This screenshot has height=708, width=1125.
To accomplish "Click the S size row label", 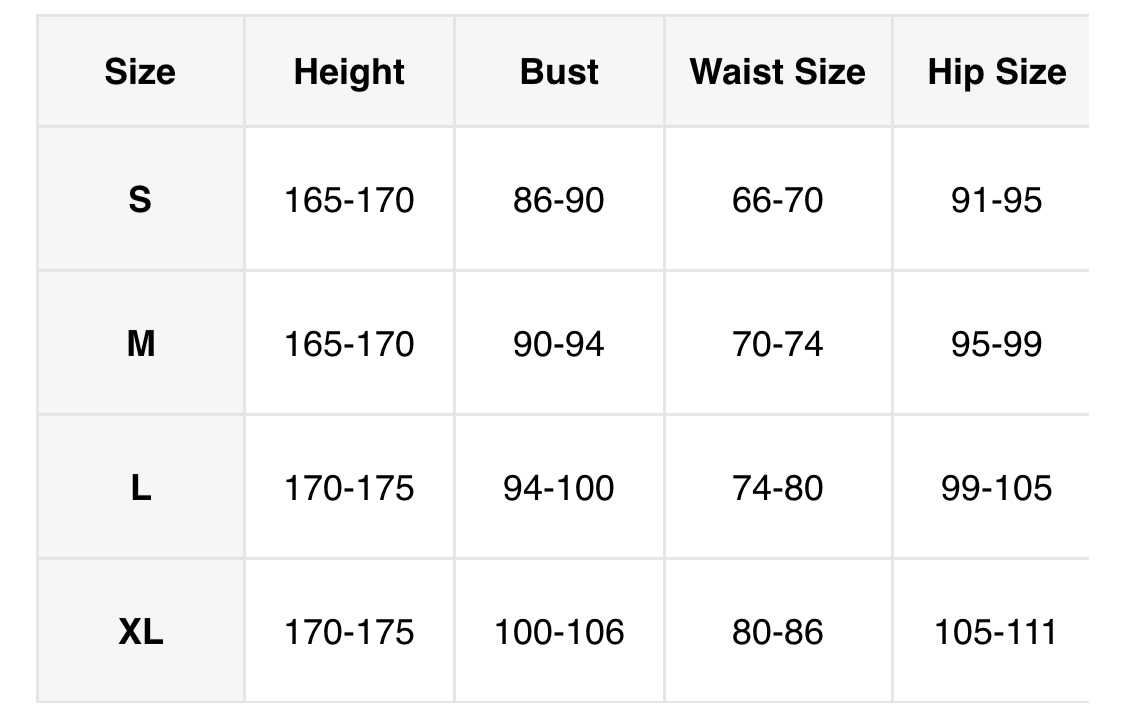I will 140,200.
